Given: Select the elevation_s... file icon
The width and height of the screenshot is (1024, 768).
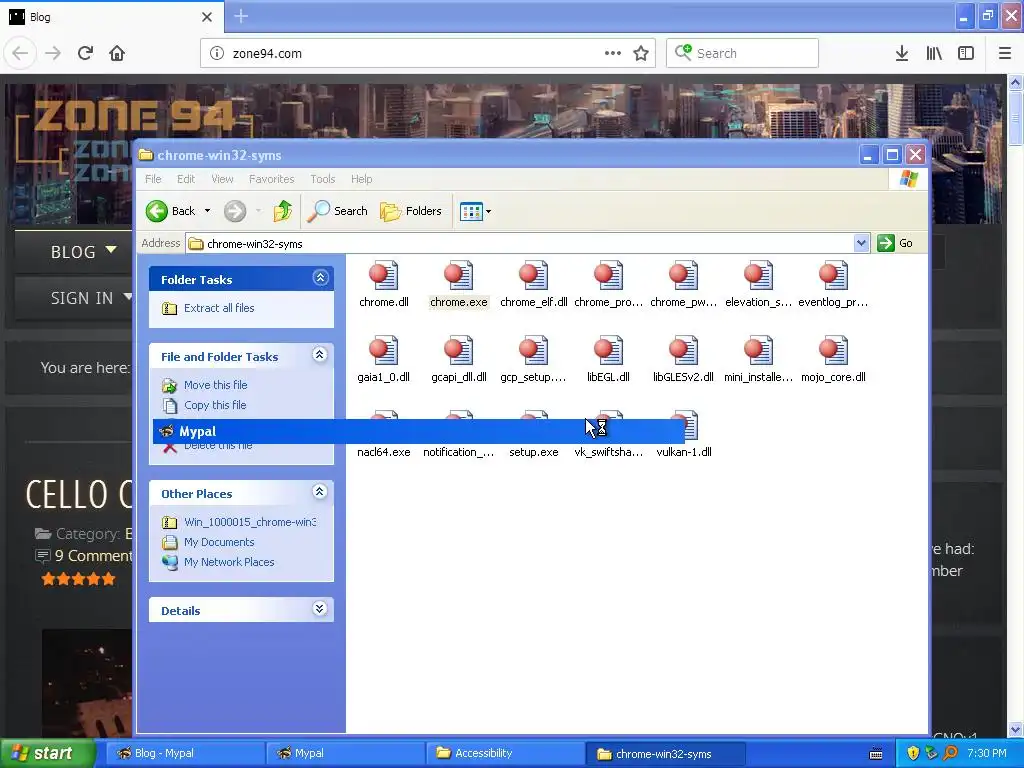Looking at the screenshot, I should [x=758, y=276].
